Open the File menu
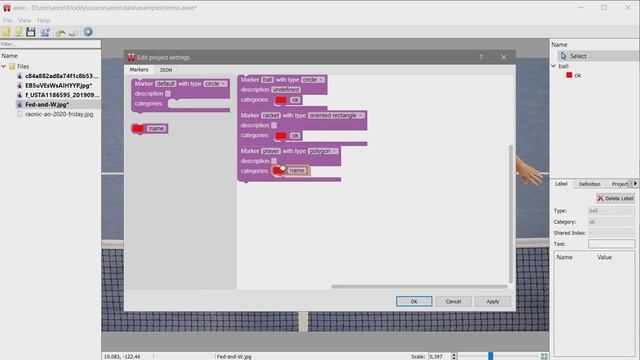640x360 pixels. (7, 20)
